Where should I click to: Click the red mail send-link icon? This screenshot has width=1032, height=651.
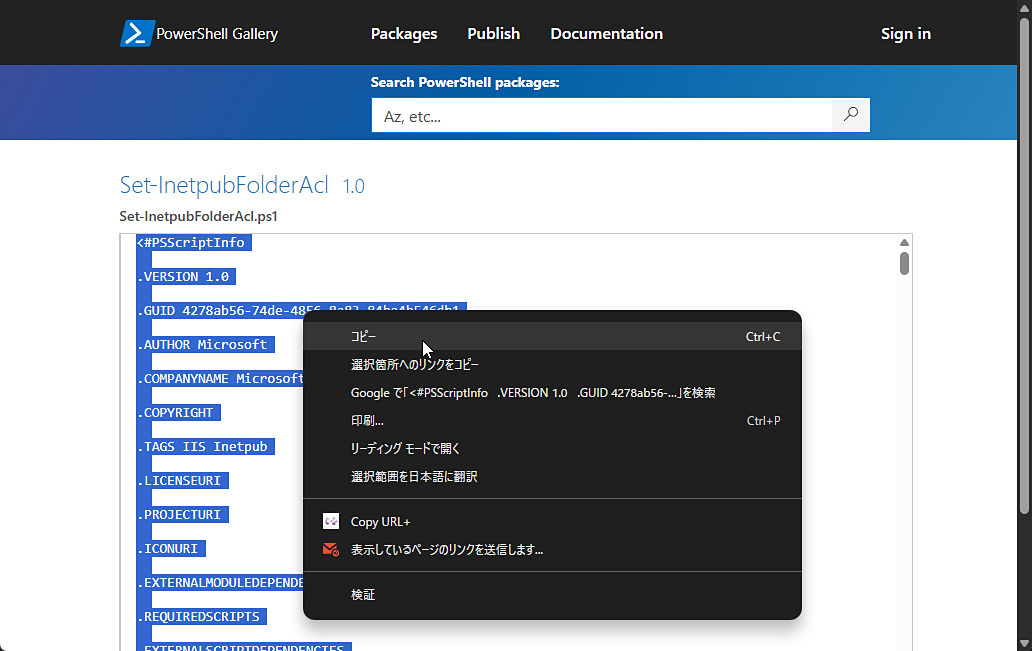[x=330, y=549]
